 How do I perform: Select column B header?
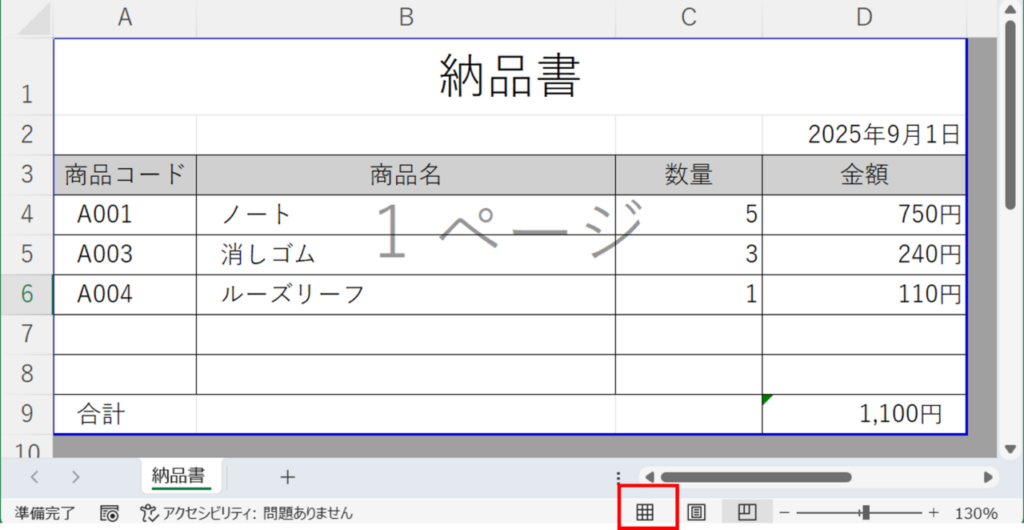[406, 18]
